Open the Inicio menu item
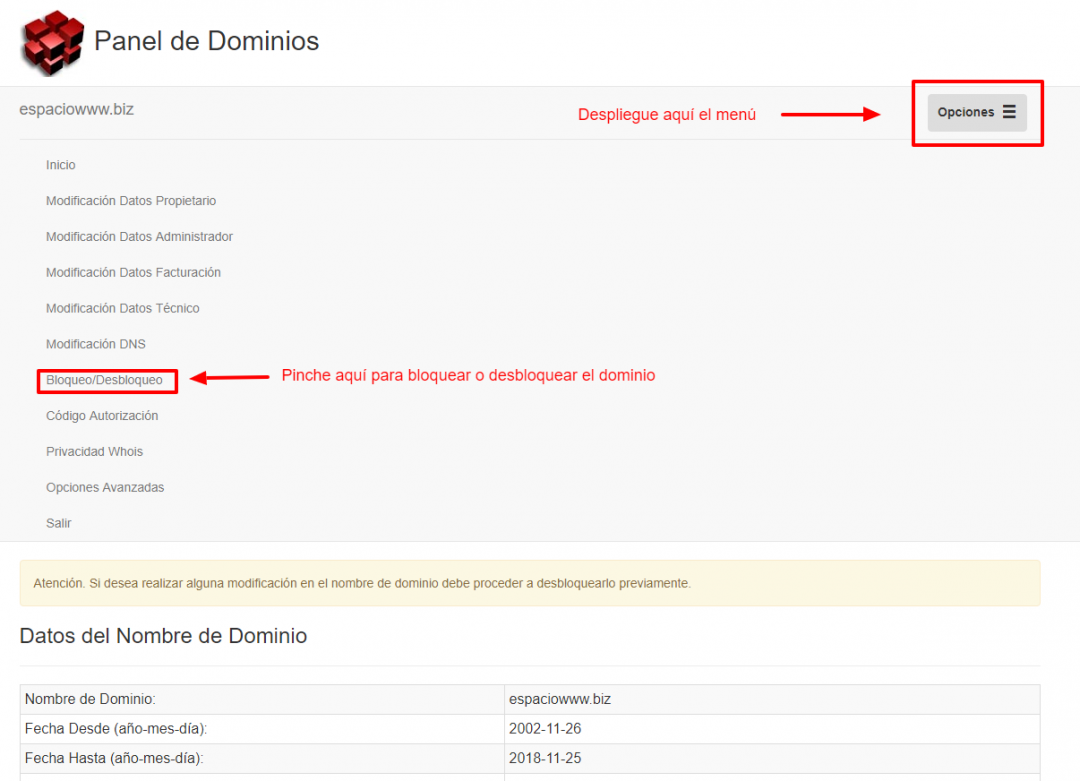The width and height of the screenshot is (1080, 781). point(61,165)
